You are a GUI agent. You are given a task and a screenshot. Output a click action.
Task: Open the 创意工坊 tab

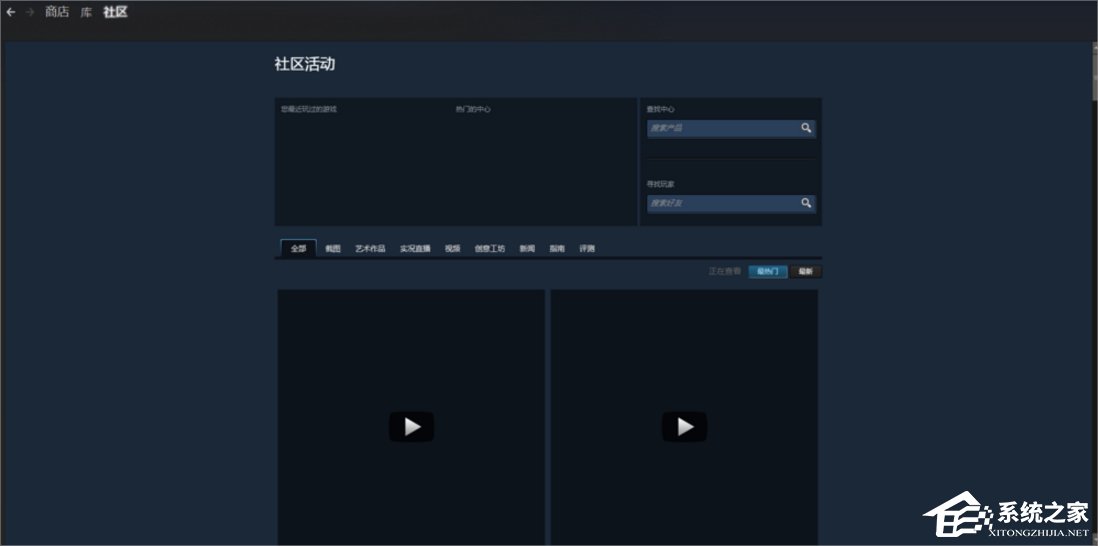click(490, 249)
